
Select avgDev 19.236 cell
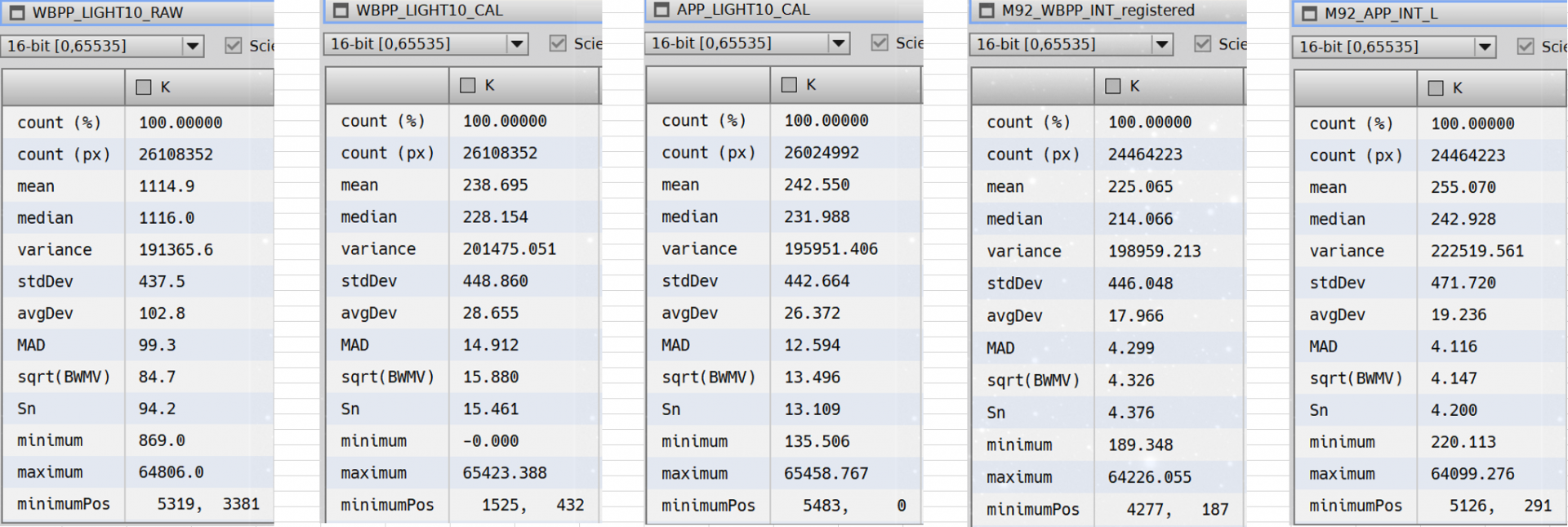coord(1459,315)
